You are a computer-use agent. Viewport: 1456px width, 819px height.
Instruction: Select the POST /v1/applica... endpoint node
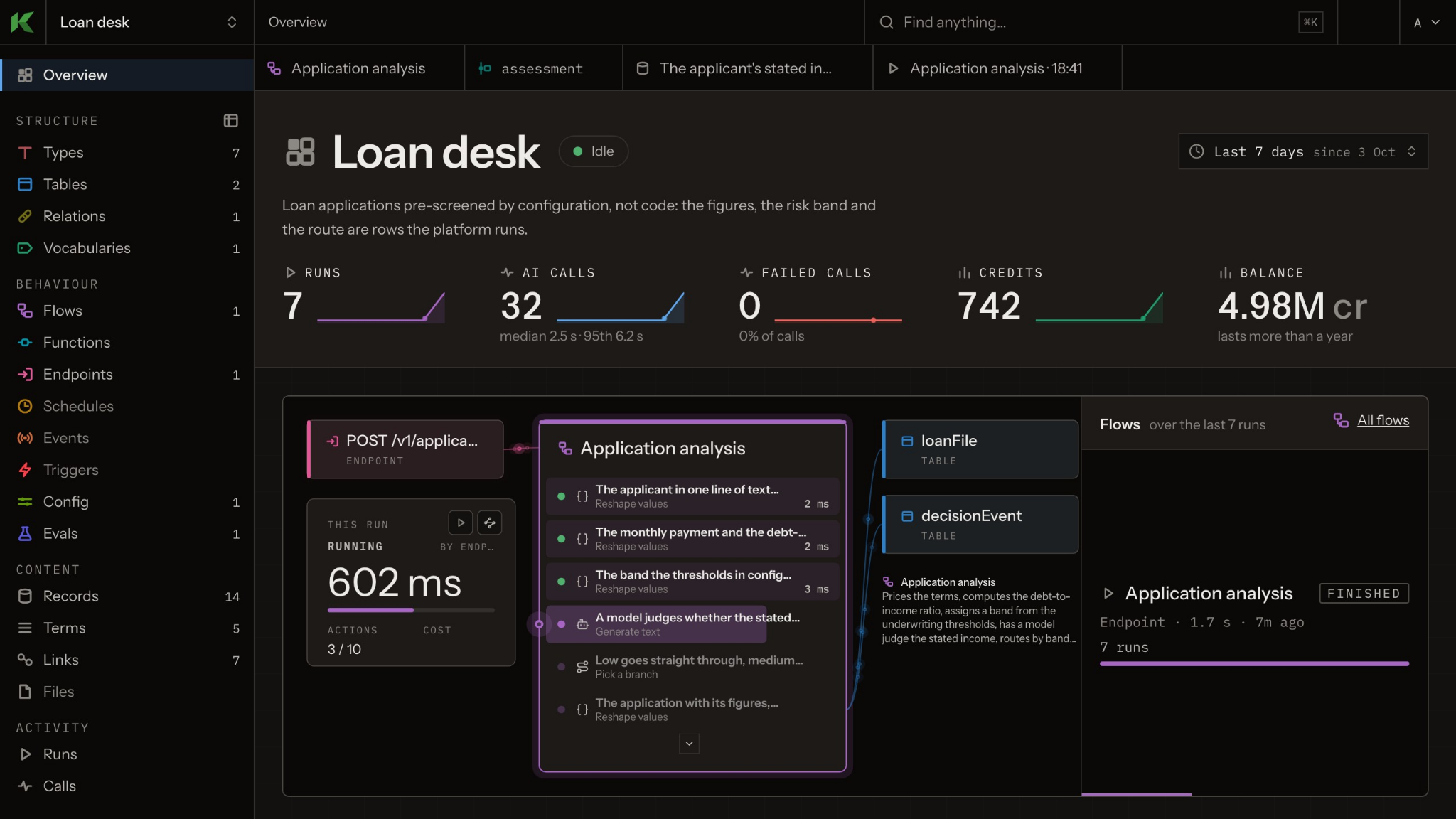click(405, 449)
